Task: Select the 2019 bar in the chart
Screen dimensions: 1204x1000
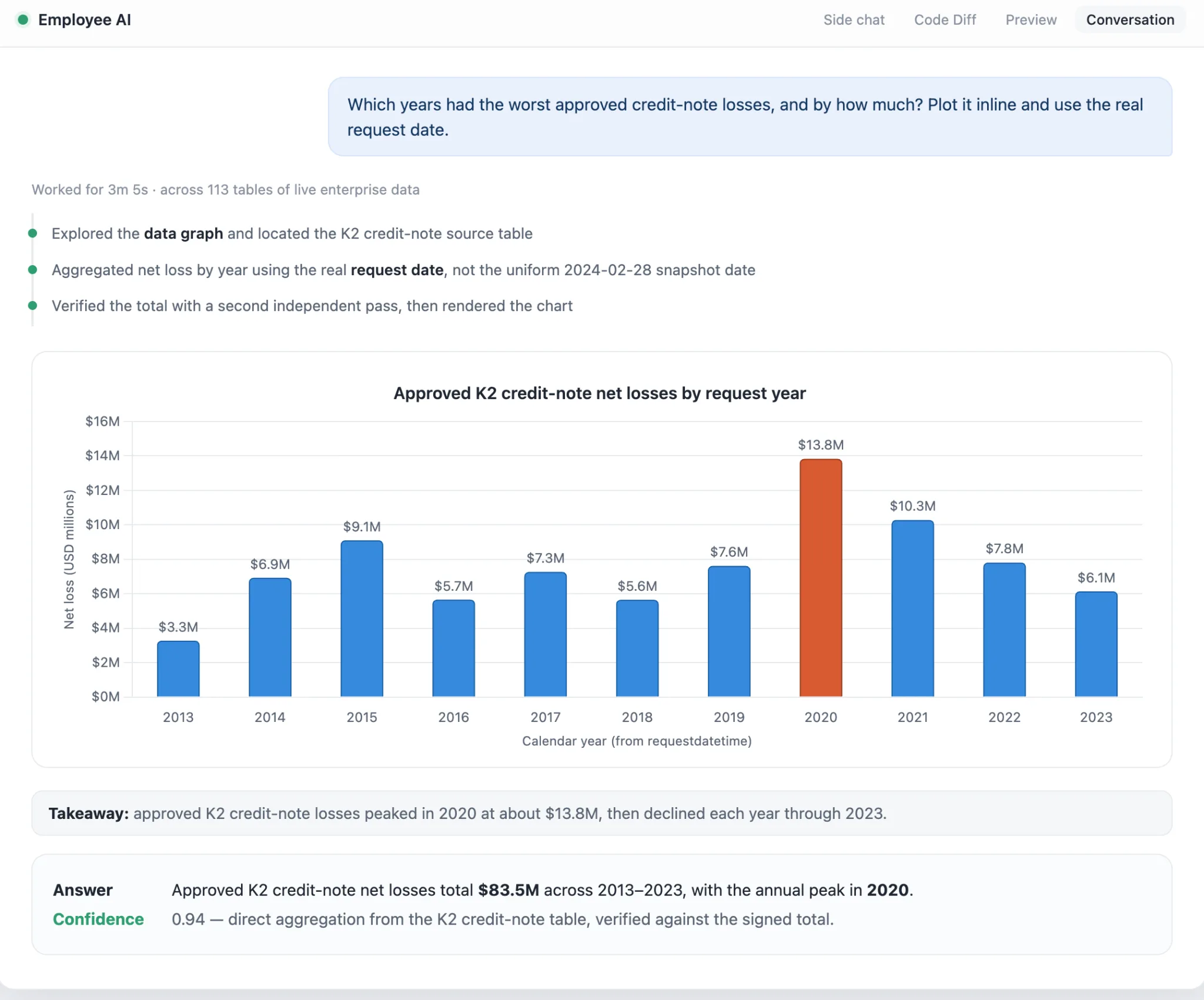Action: pyautogui.click(x=729, y=631)
